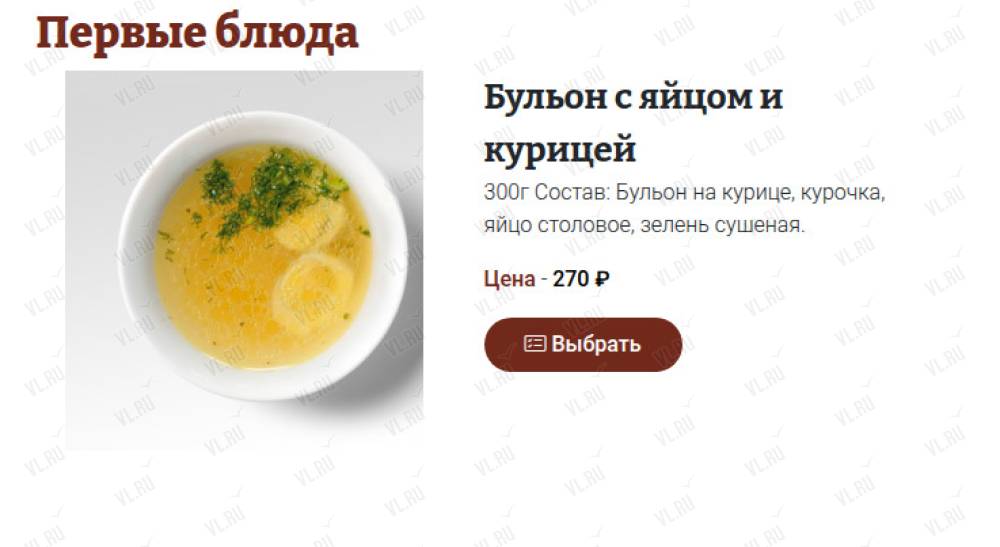Open the soup bowl product photo
This screenshot has width=1000, height=547.
tap(244, 260)
